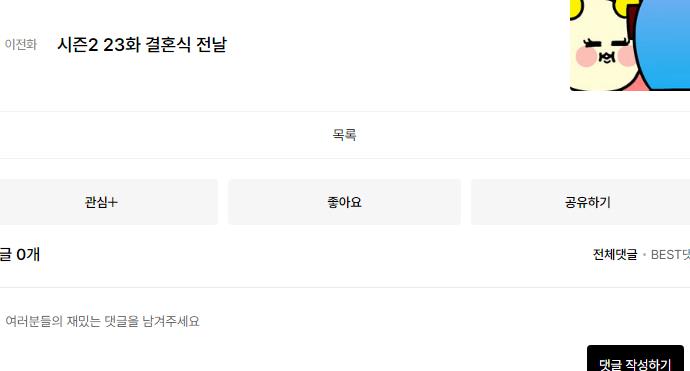The width and height of the screenshot is (690, 371).
Task: Click the 댓글 0개 comment count heading
Action: 20,254
